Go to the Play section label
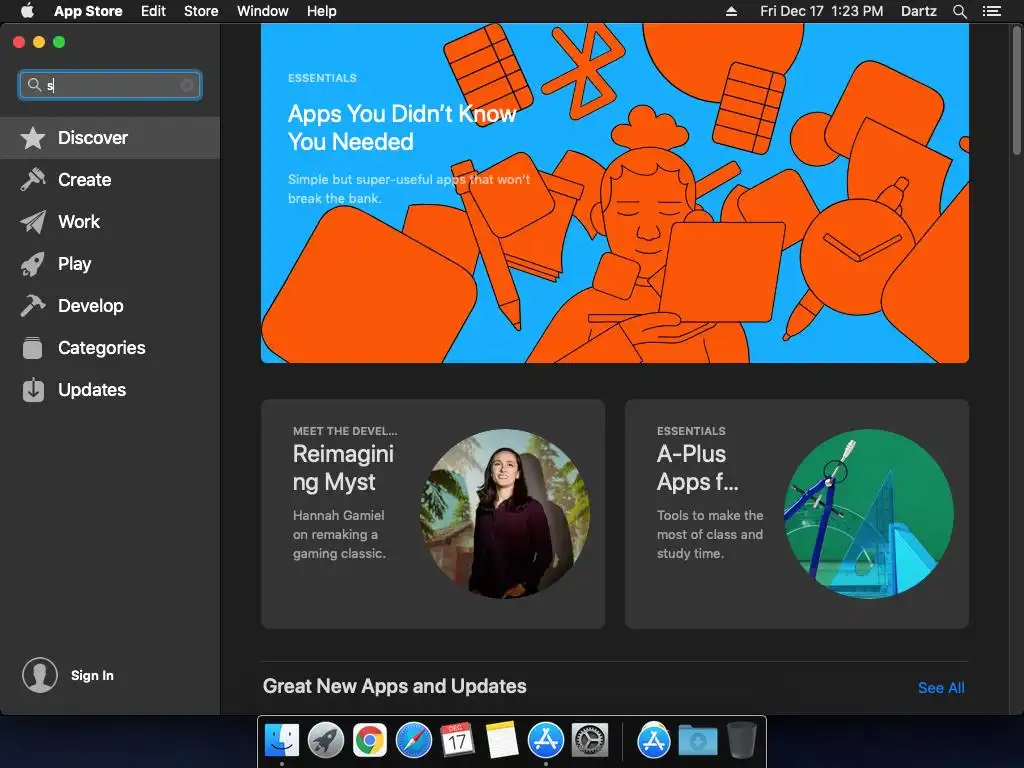Image resolution: width=1024 pixels, height=768 pixels. tap(74, 264)
